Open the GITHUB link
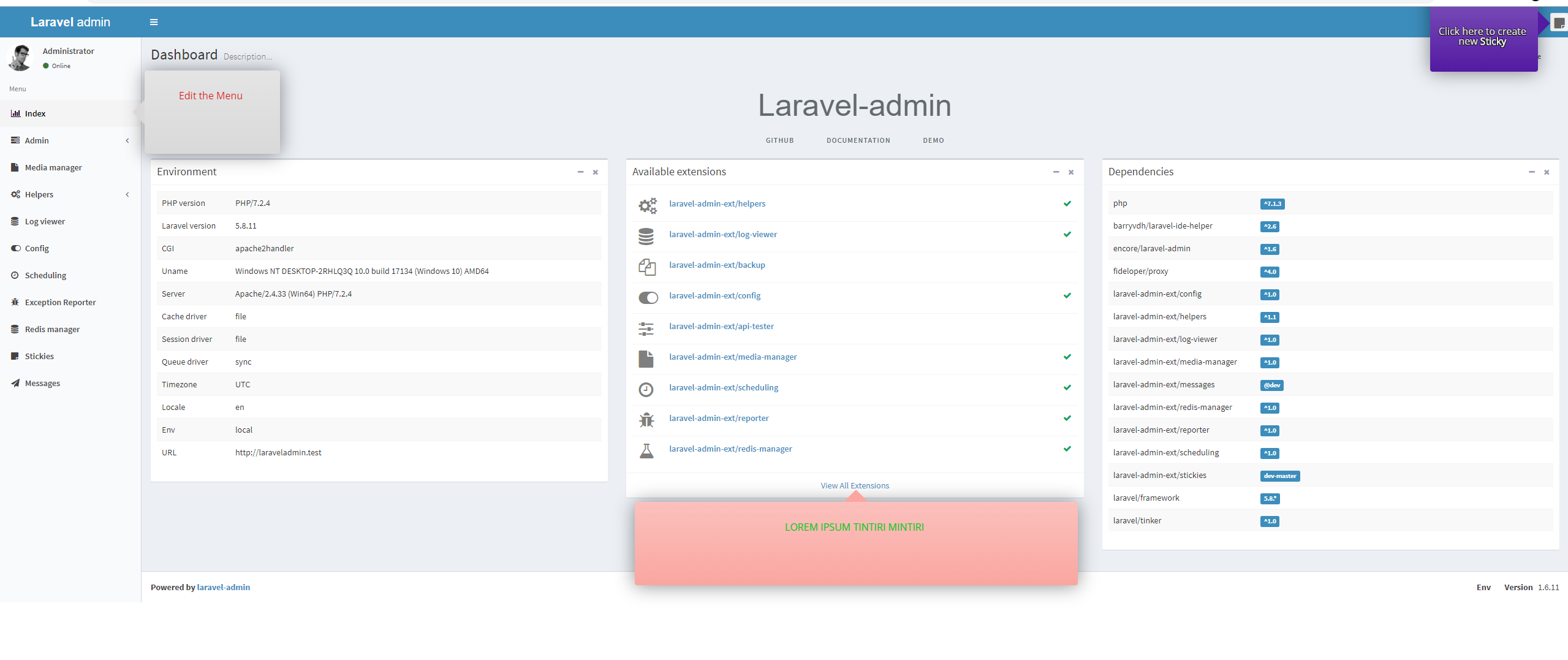Screen dimensions: 1568x660 pos(779,140)
